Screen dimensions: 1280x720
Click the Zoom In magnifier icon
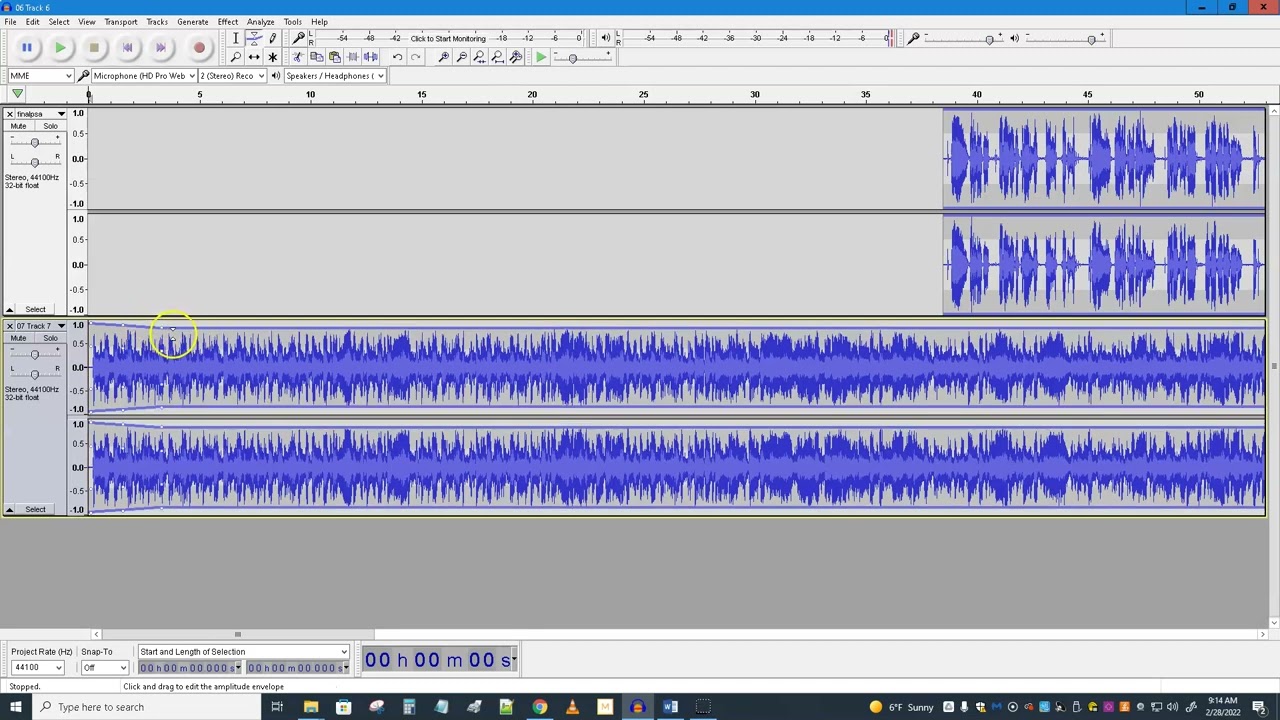click(443, 57)
